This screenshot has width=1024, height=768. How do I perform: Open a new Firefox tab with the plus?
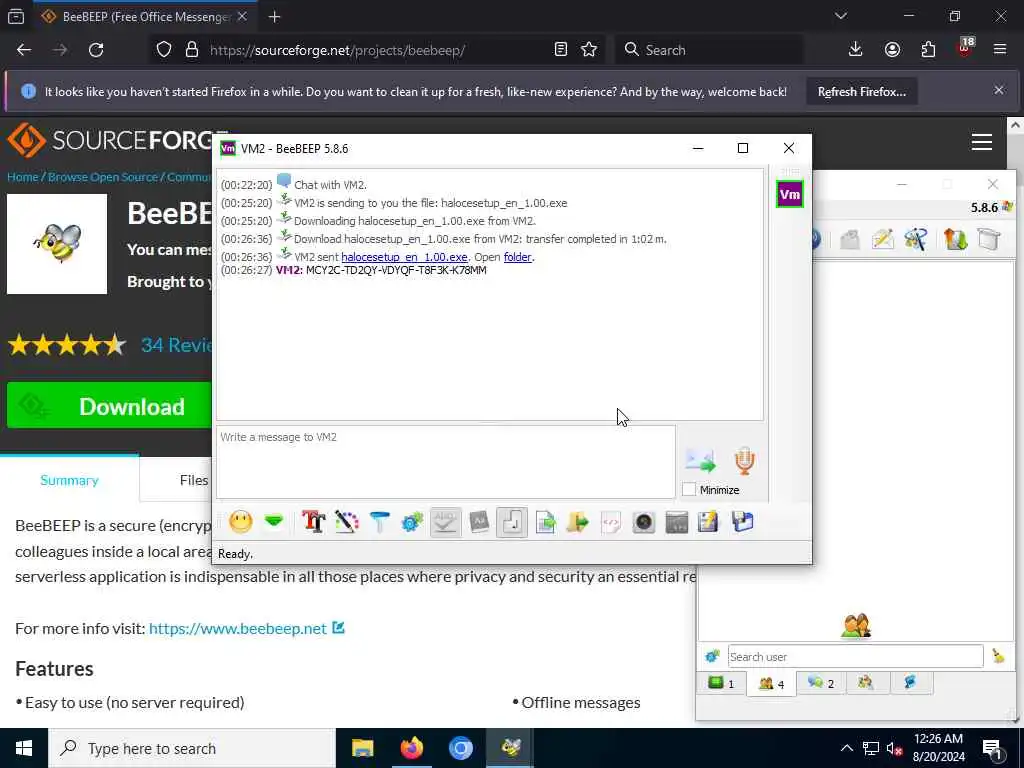click(x=274, y=17)
